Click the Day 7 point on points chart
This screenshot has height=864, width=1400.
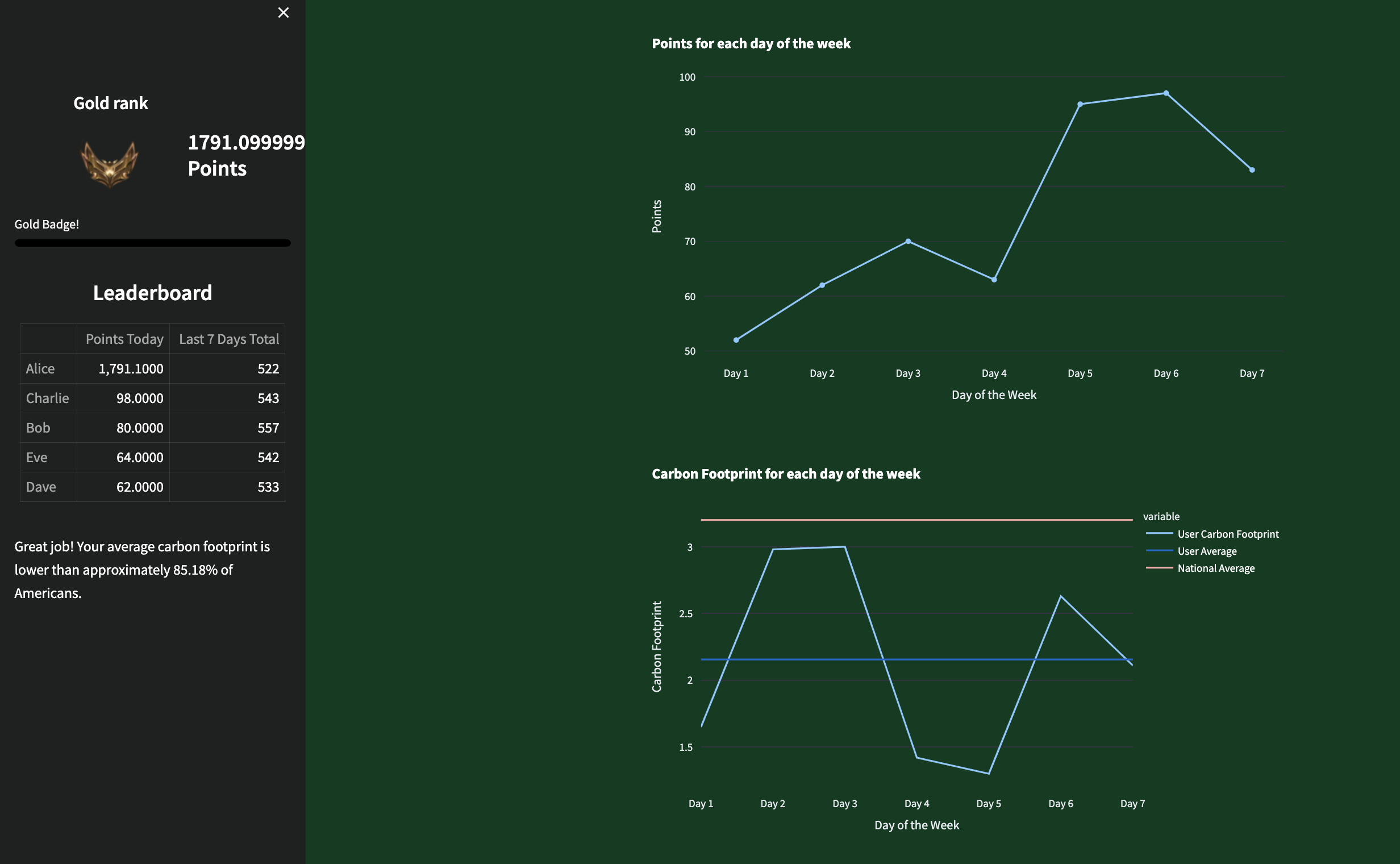(x=1252, y=170)
